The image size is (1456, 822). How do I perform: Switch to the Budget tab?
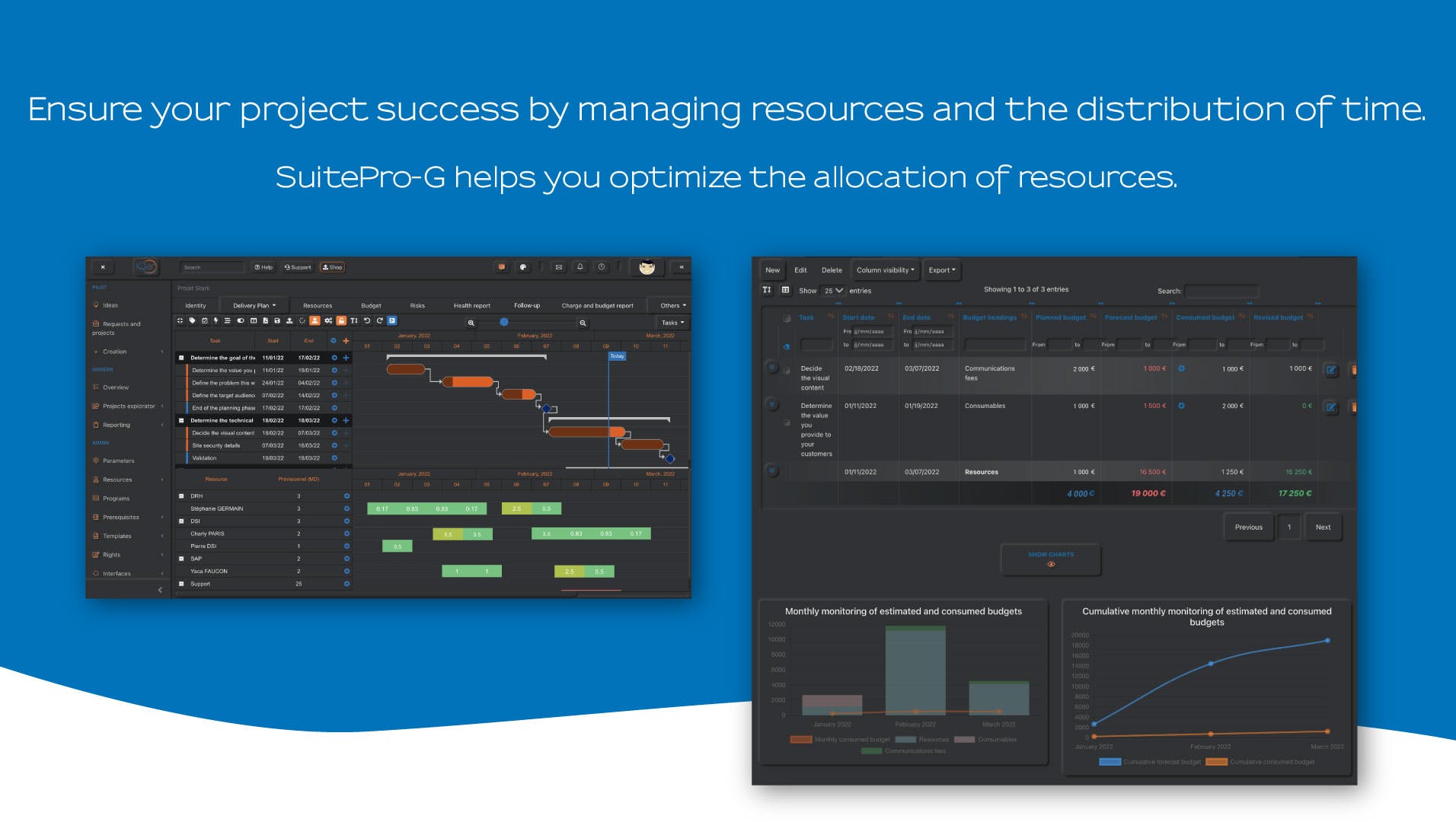(371, 305)
